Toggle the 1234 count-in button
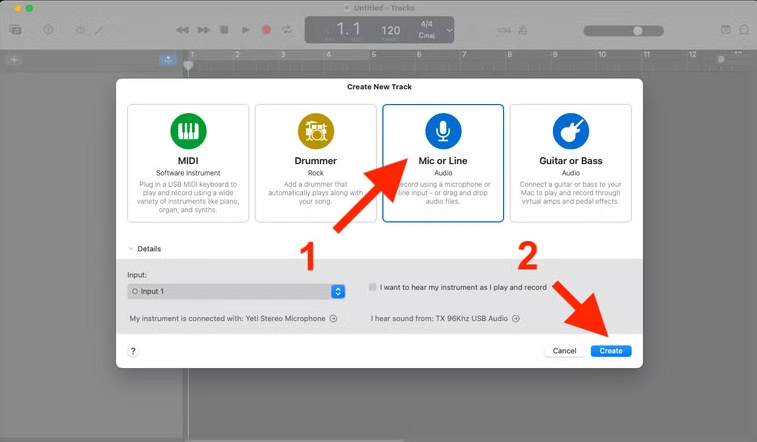Screen dimensions: 757x442 pyautogui.click(x=504, y=30)
